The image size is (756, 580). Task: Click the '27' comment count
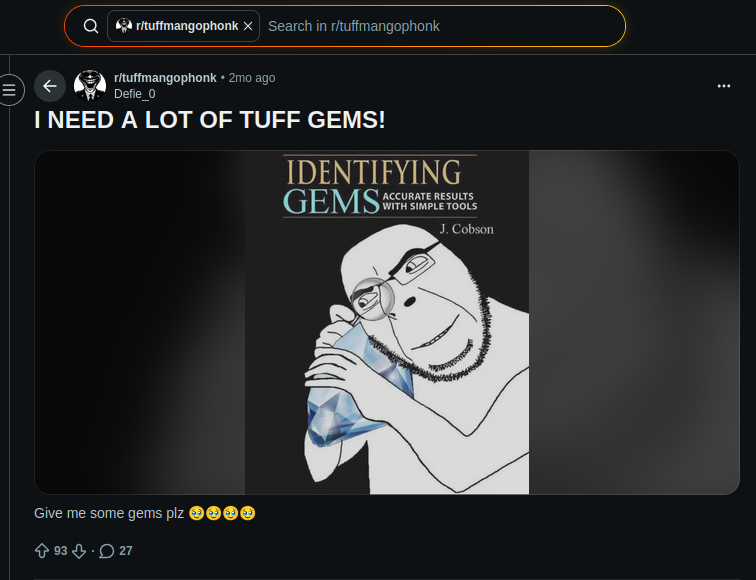[x=126, y=550]
